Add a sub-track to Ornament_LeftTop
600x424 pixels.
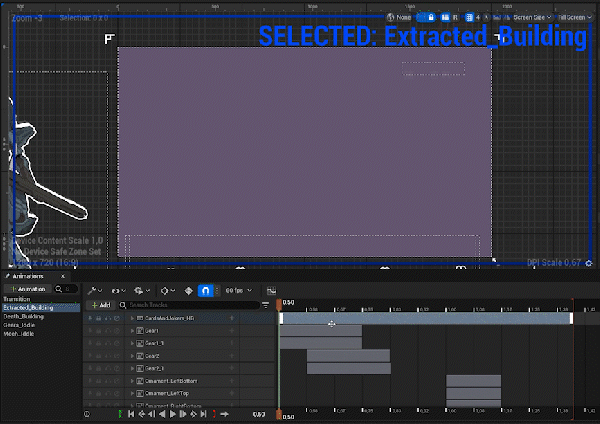pyautogui.click(x=232, y=393)
